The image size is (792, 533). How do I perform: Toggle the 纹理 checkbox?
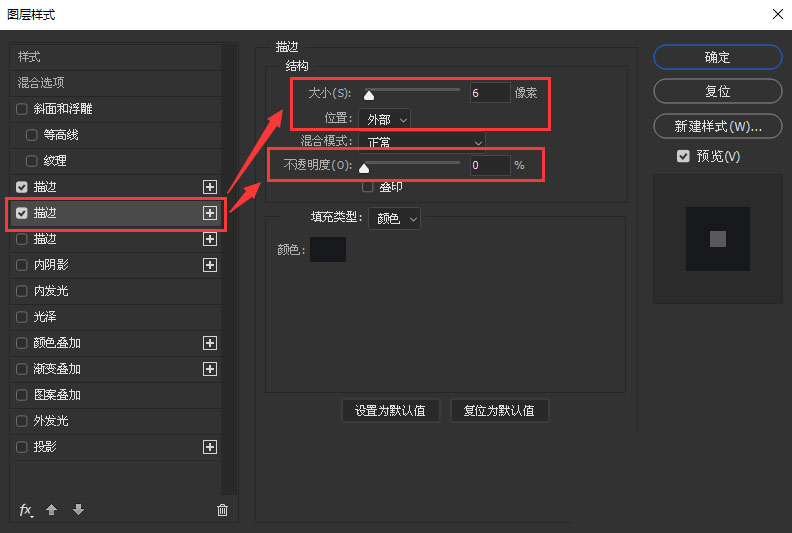pyautogui.click(x=31, y=161)
